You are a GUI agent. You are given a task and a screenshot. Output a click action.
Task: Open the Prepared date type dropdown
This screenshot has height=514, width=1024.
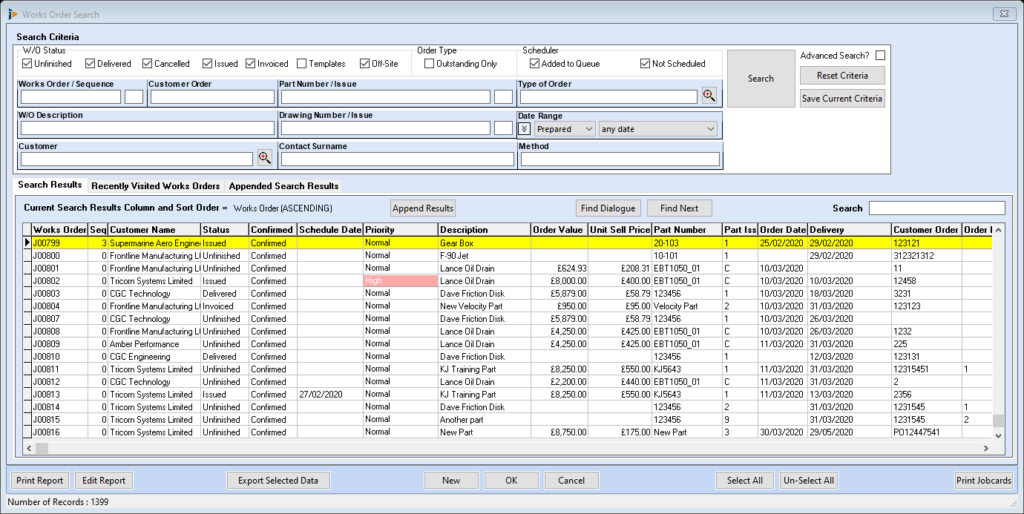(565, 129)
